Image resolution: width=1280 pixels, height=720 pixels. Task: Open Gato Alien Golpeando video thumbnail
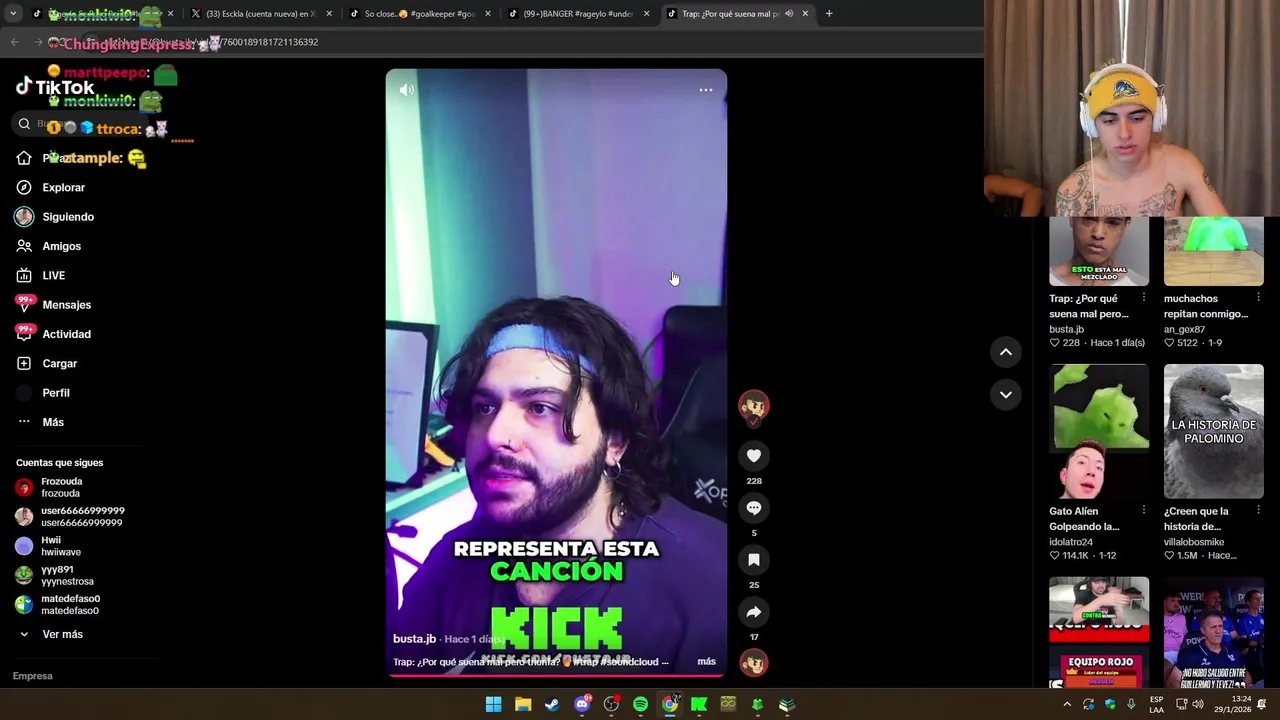click(x=1099, y=431)
